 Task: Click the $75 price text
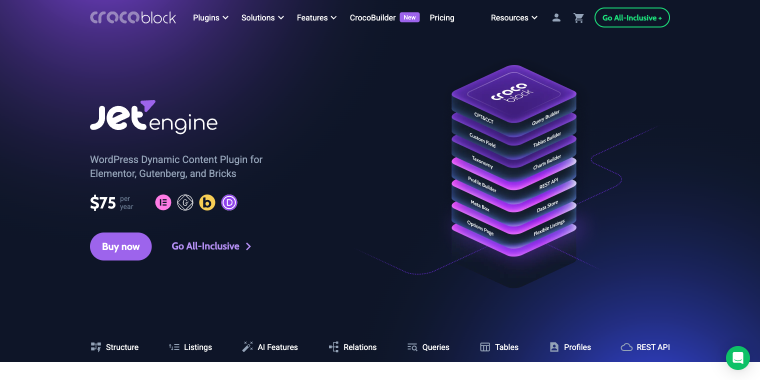click(x=103, y=203)
